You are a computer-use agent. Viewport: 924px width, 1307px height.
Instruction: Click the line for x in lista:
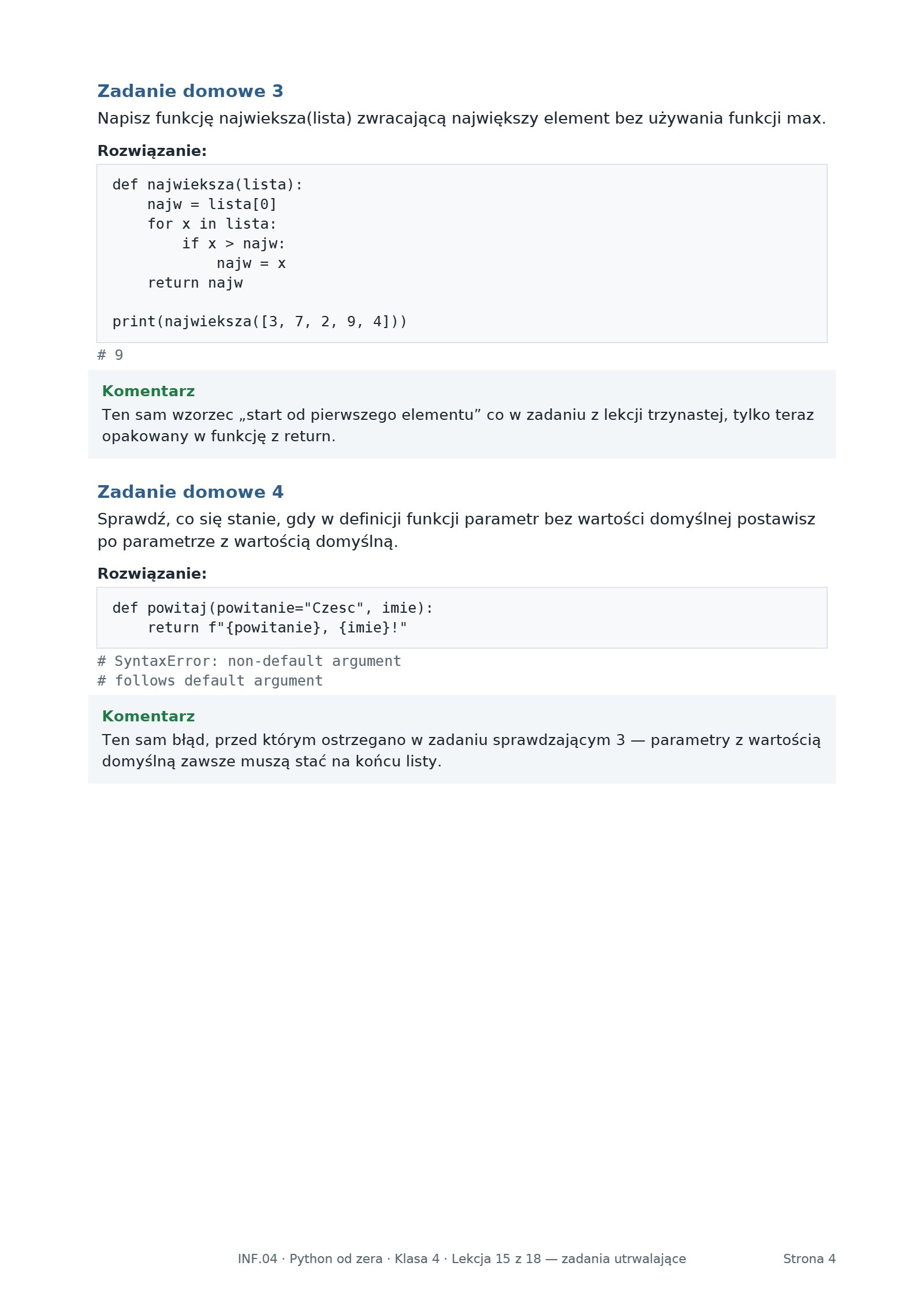coord(212,224)
